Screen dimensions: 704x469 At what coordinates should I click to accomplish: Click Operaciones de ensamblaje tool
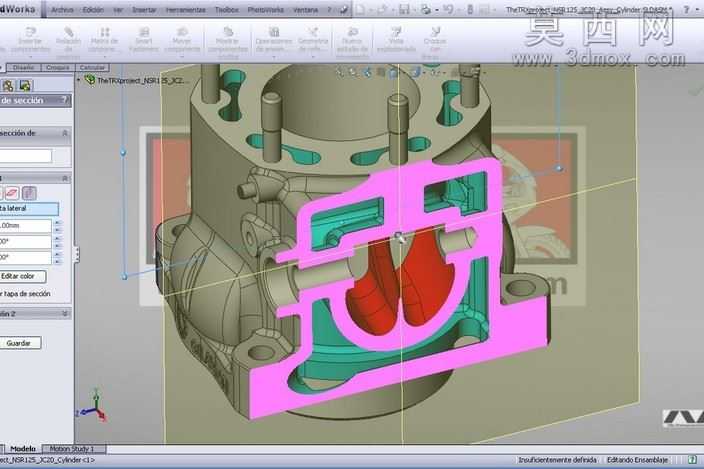click(273, 42)
